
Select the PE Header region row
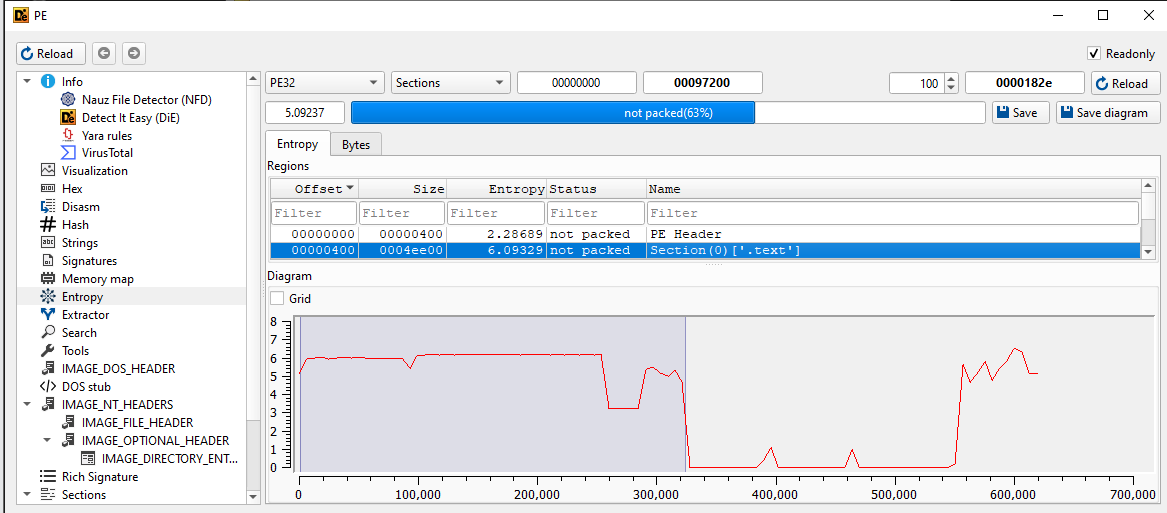[x=705, y=234]
